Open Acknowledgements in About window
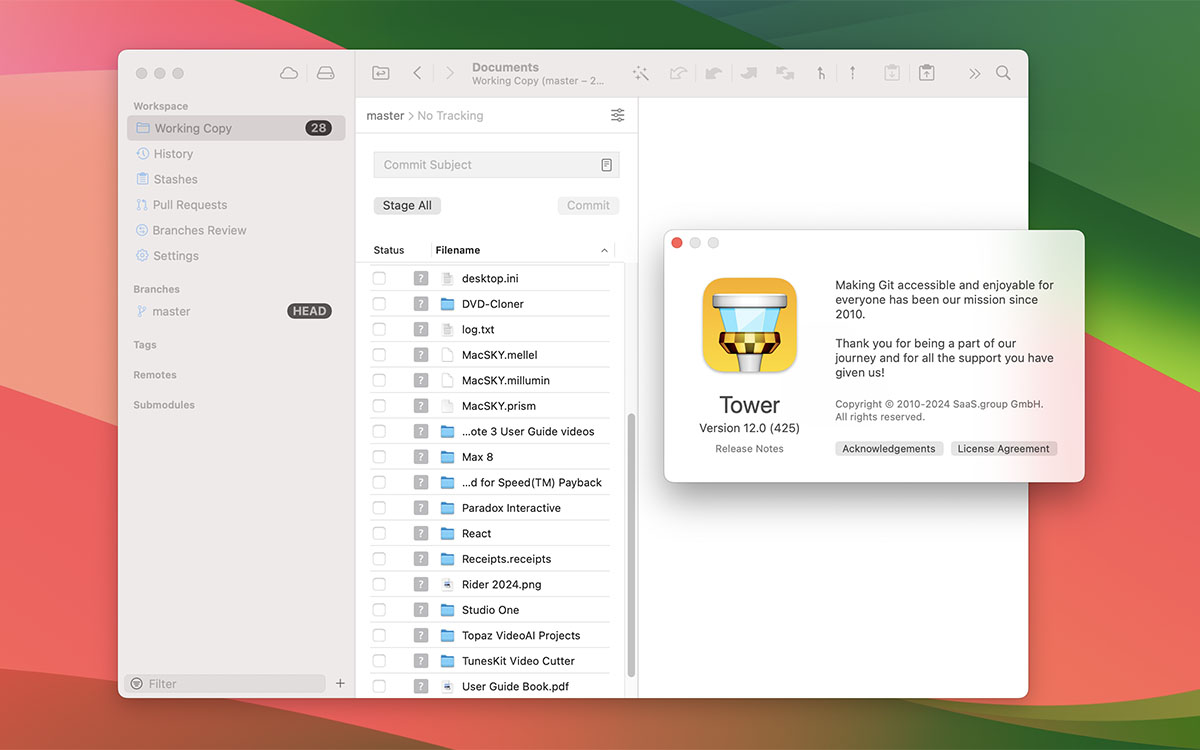 pyautogui.click(x=889, y=449)
